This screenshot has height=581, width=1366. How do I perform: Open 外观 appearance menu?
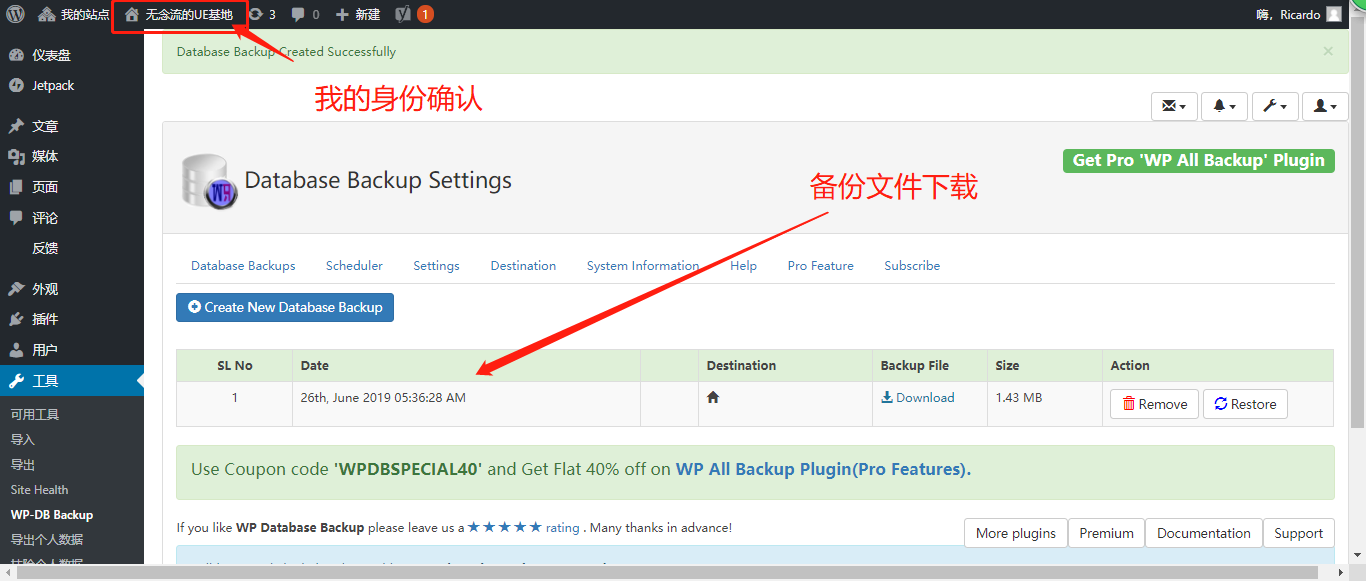[72, 289]
